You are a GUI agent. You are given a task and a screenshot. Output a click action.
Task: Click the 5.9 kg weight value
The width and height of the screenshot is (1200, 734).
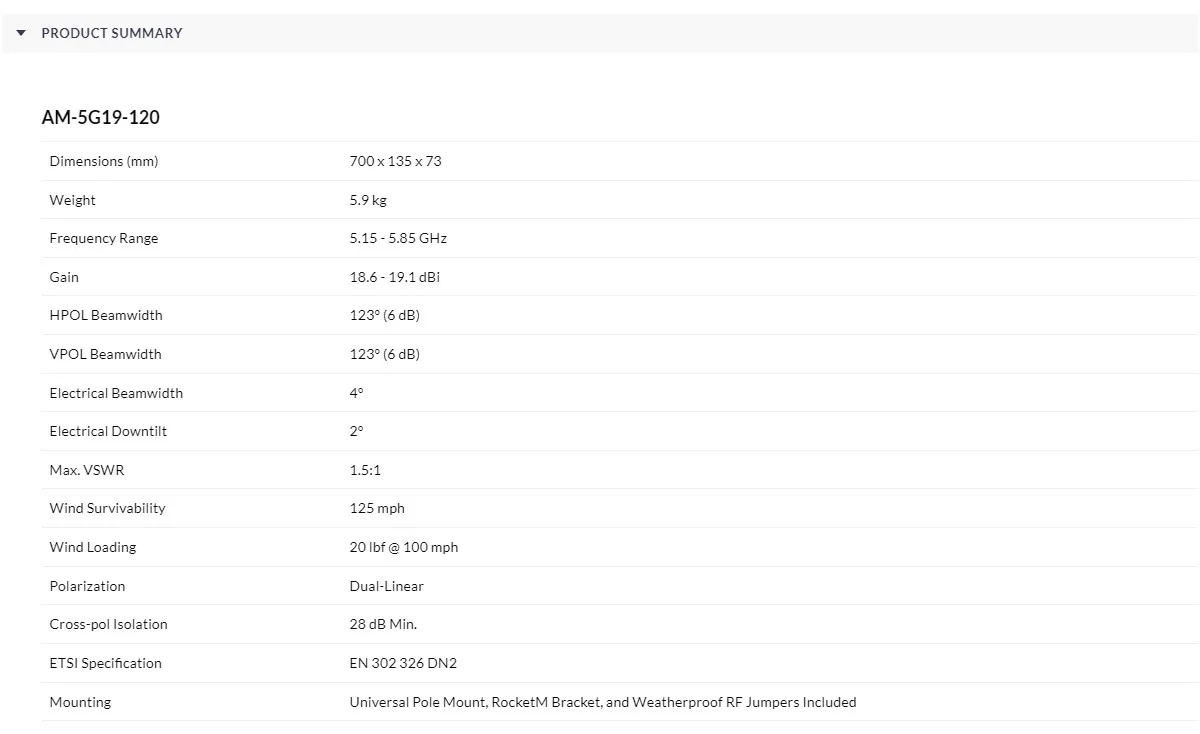click(x=368, y=200)
